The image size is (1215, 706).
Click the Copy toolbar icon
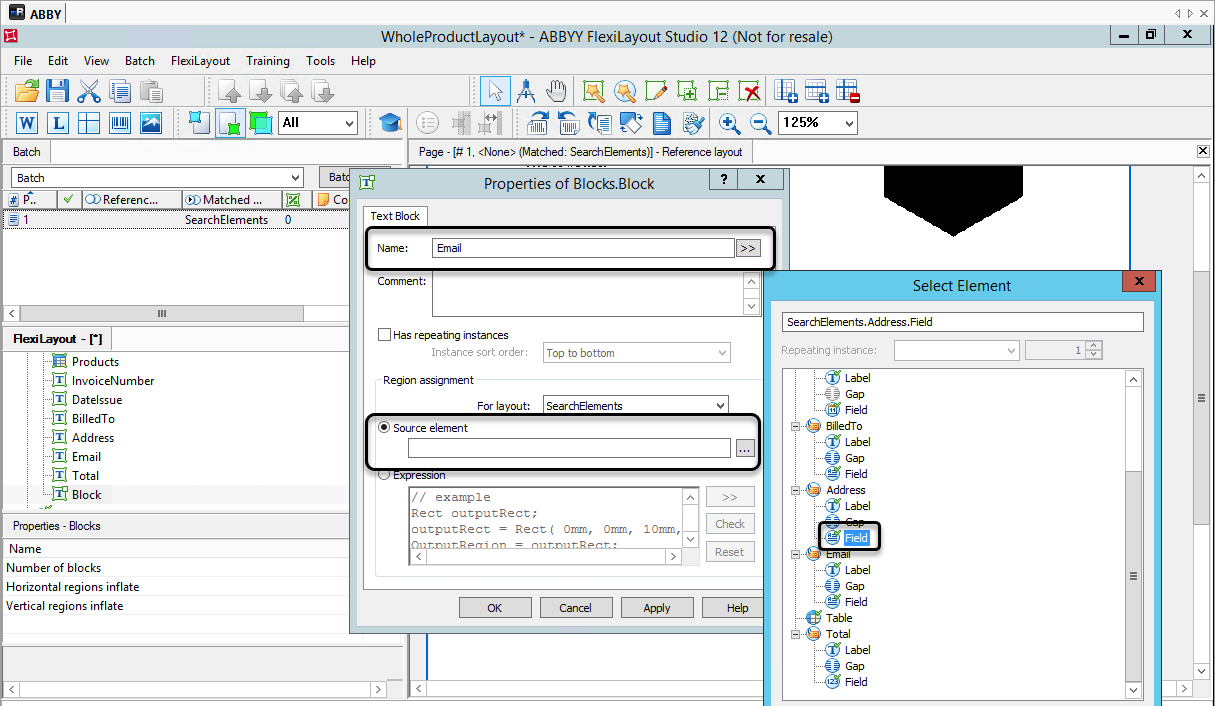[120, 92]
